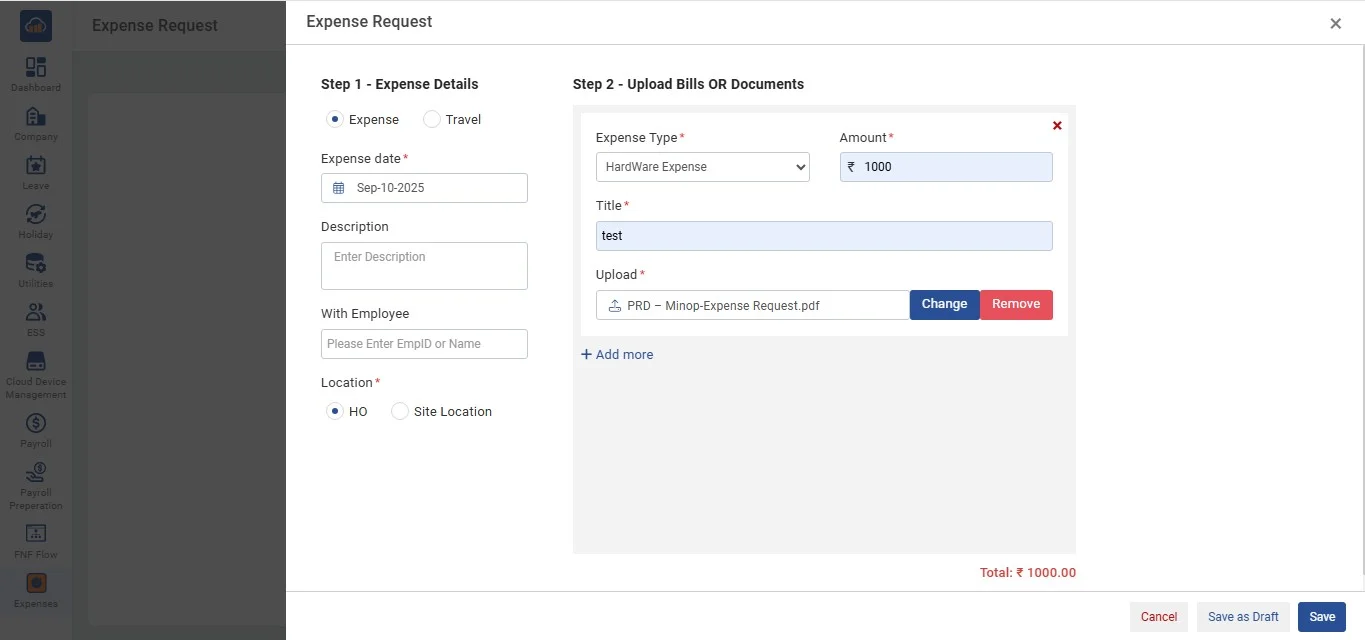Open the ESS sidebar menu item
1365x640 pixels.
coord(36,313)
